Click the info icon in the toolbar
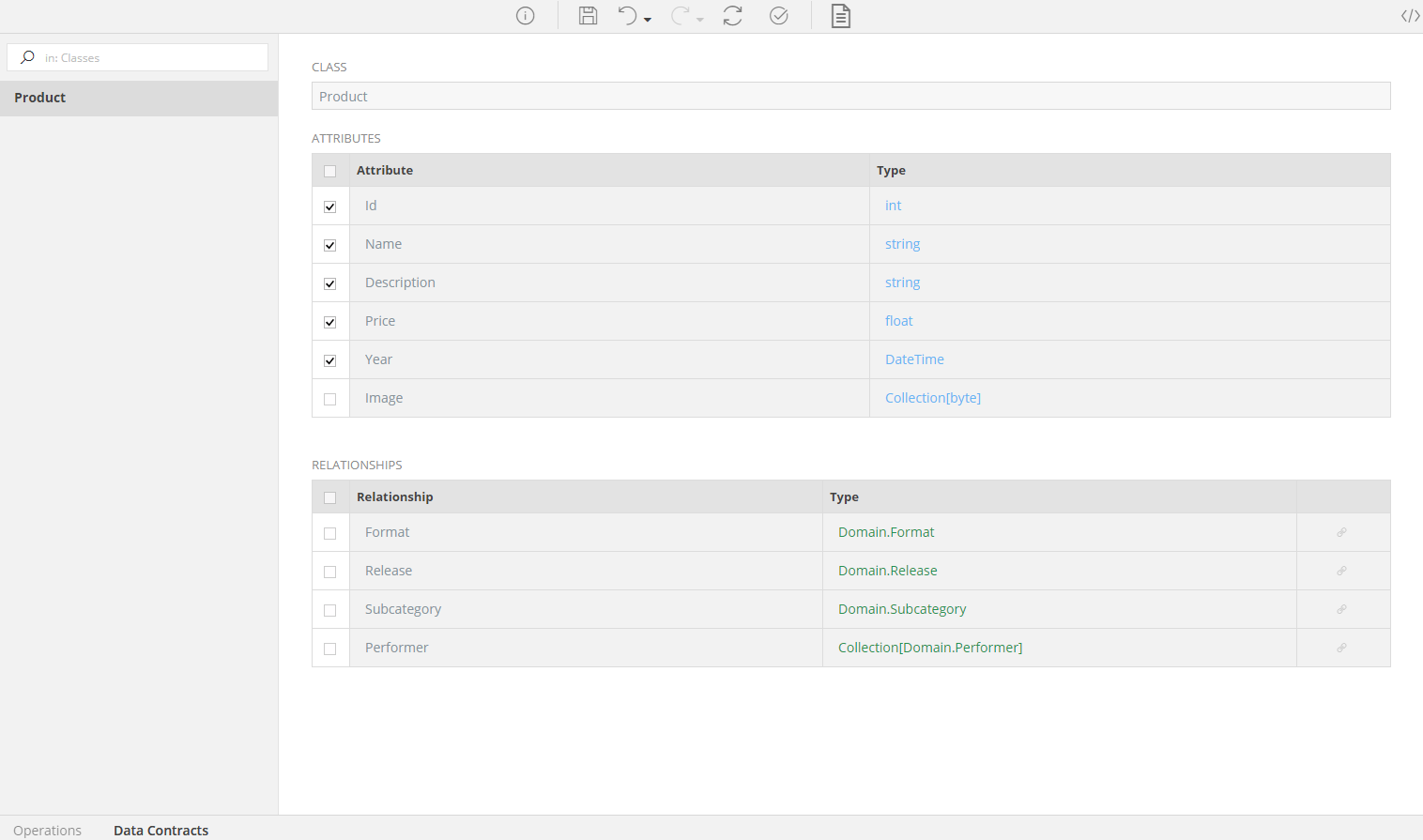 coord(526,16)
